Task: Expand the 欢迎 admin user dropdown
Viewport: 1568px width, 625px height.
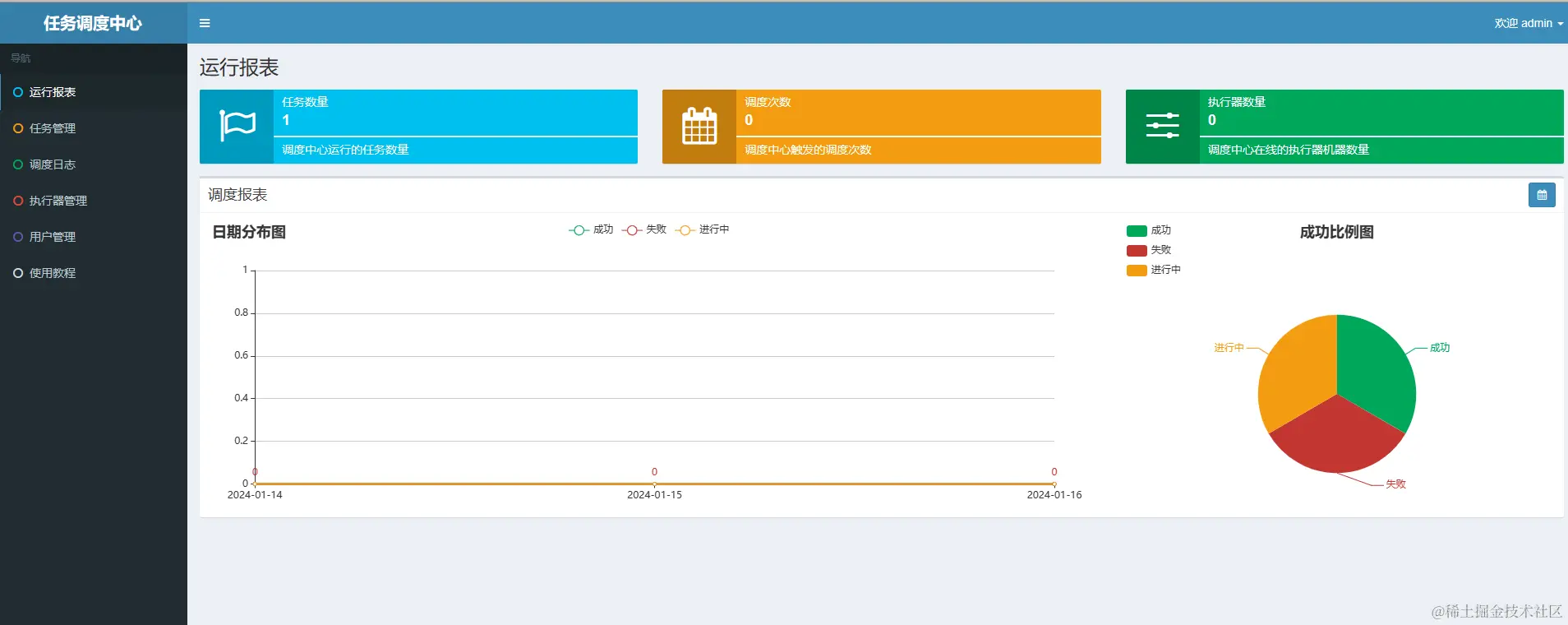Action: point(1529,23)
